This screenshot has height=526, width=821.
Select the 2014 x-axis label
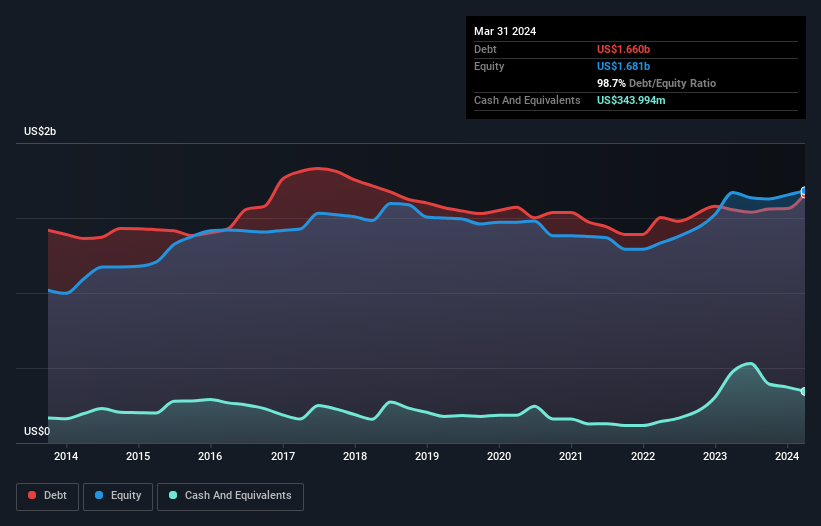[66, 457]
